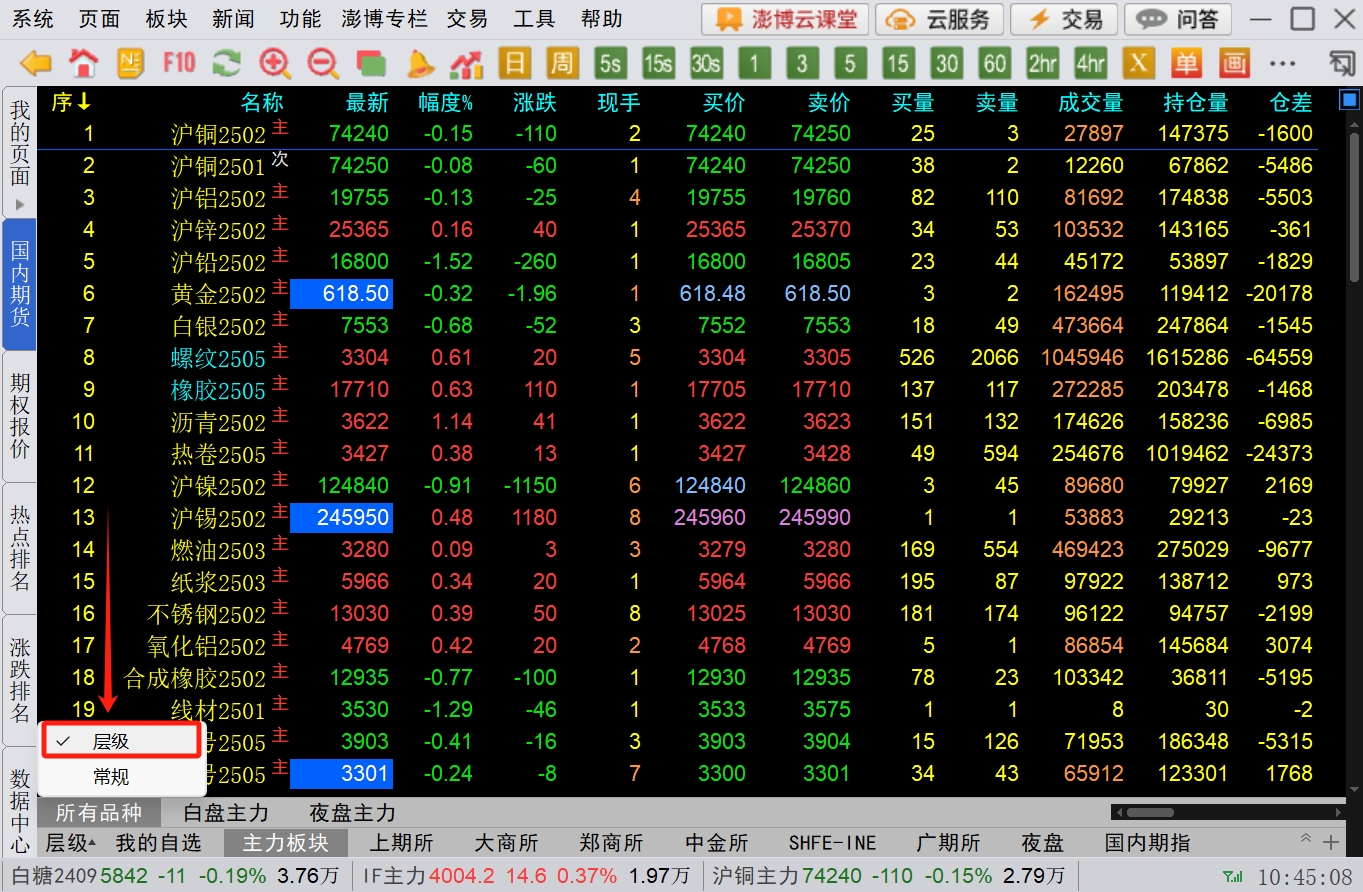Expand the bottom tab bar double chevron

tap(1305, 840)
